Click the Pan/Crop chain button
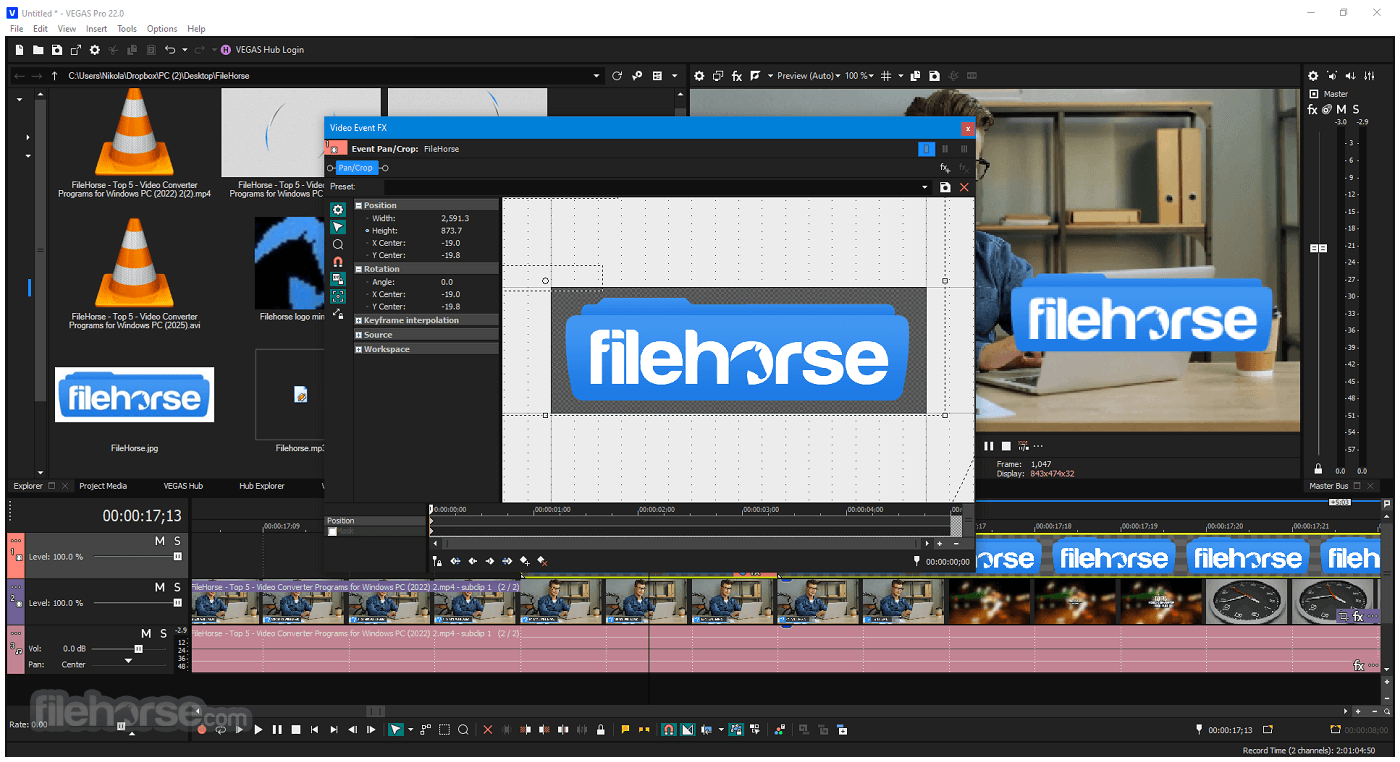 tap(355, 168)
